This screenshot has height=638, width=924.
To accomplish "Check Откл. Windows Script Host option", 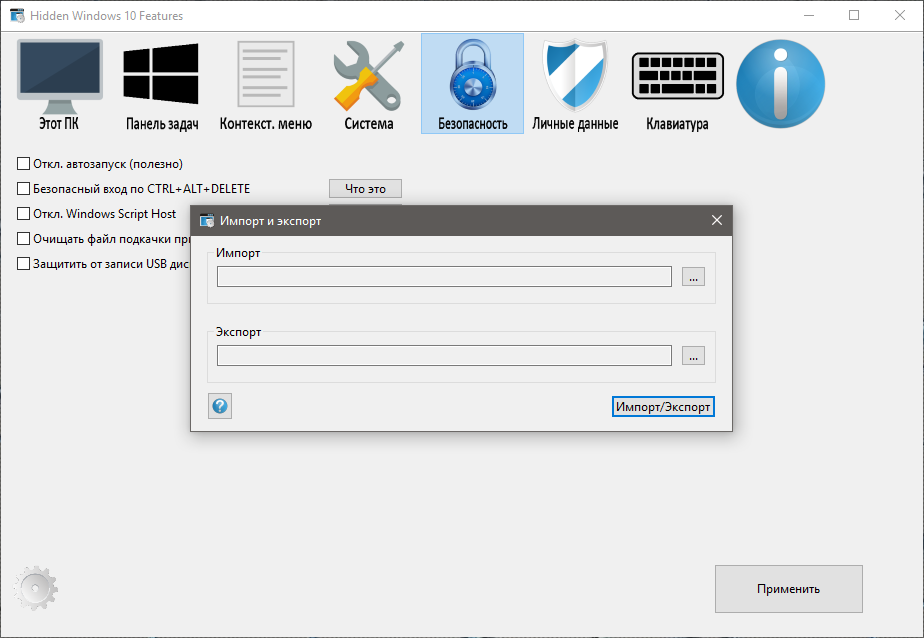I will click(24, 213).
